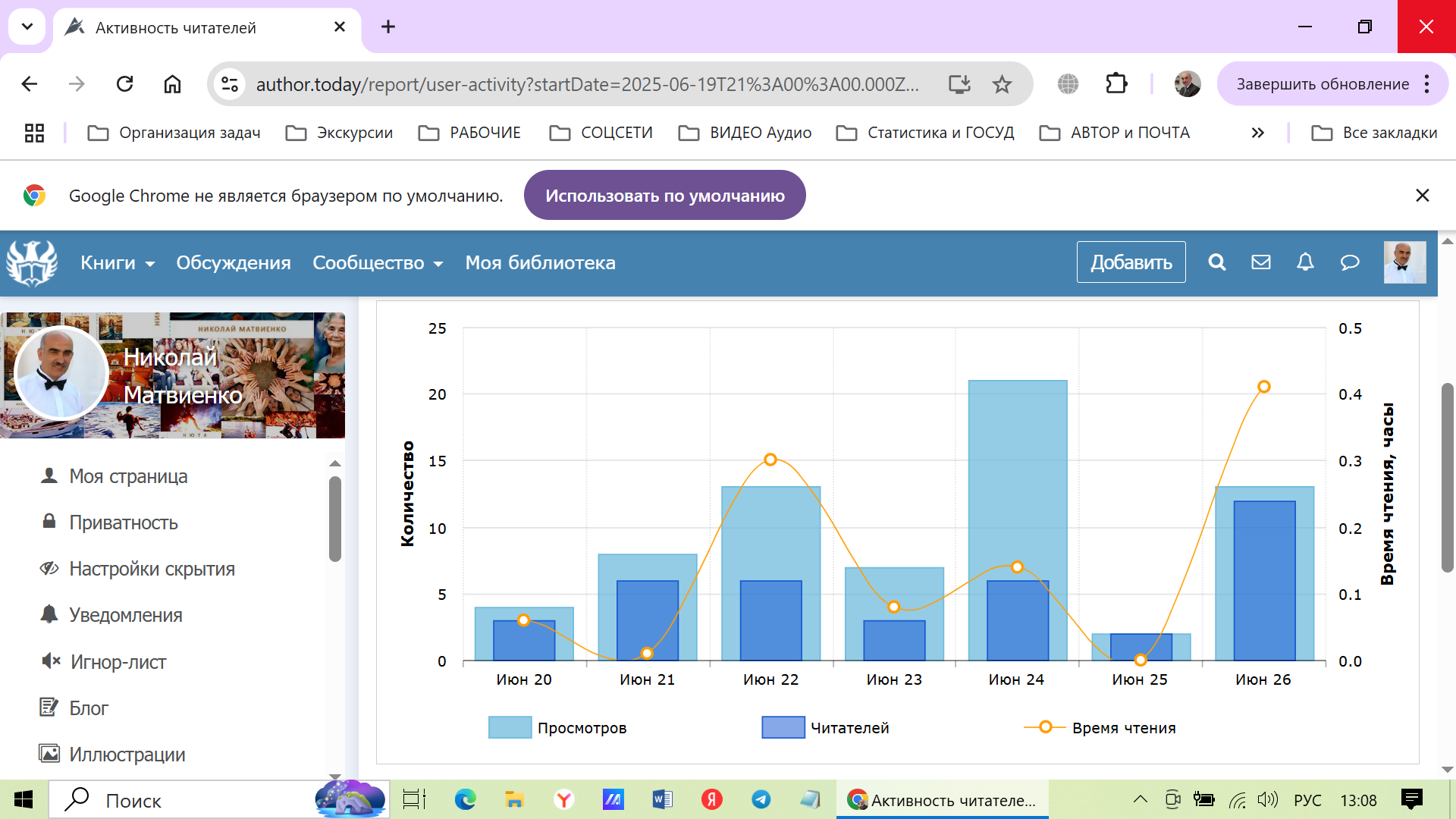1456x819 pixels.
Task: Open Telegram from the taskbar
Action: [761, 799]
